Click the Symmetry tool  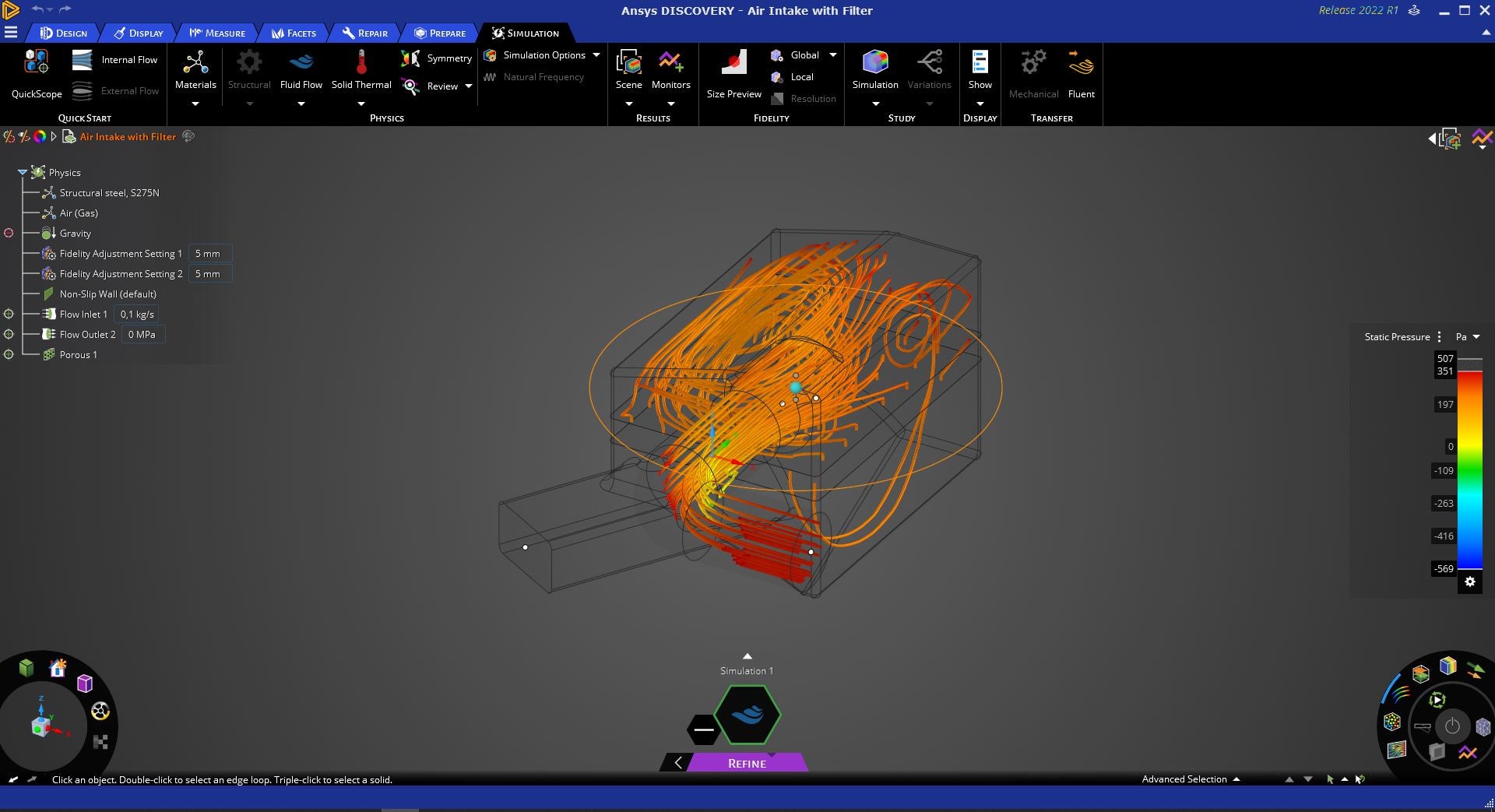point(436,58)
